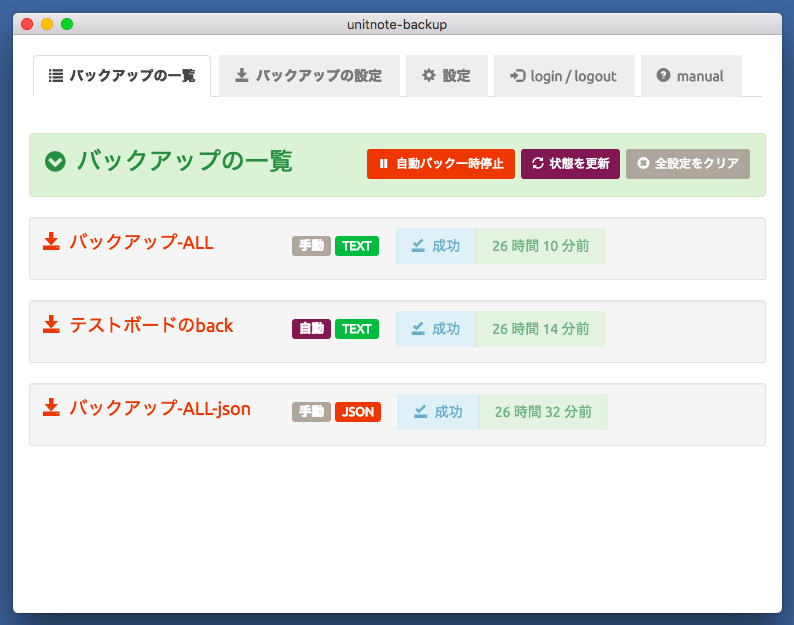Screen dimensions: 794x625
Task: Click the green chevron circle icon in header
Action: click(x=56, y=161)
